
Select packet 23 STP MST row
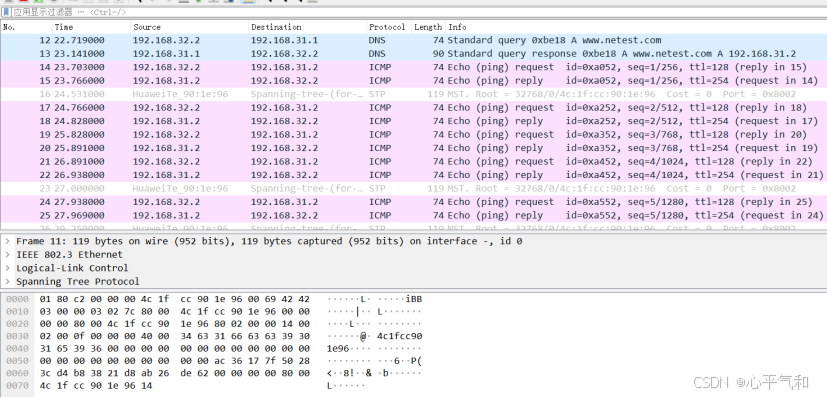414,188
